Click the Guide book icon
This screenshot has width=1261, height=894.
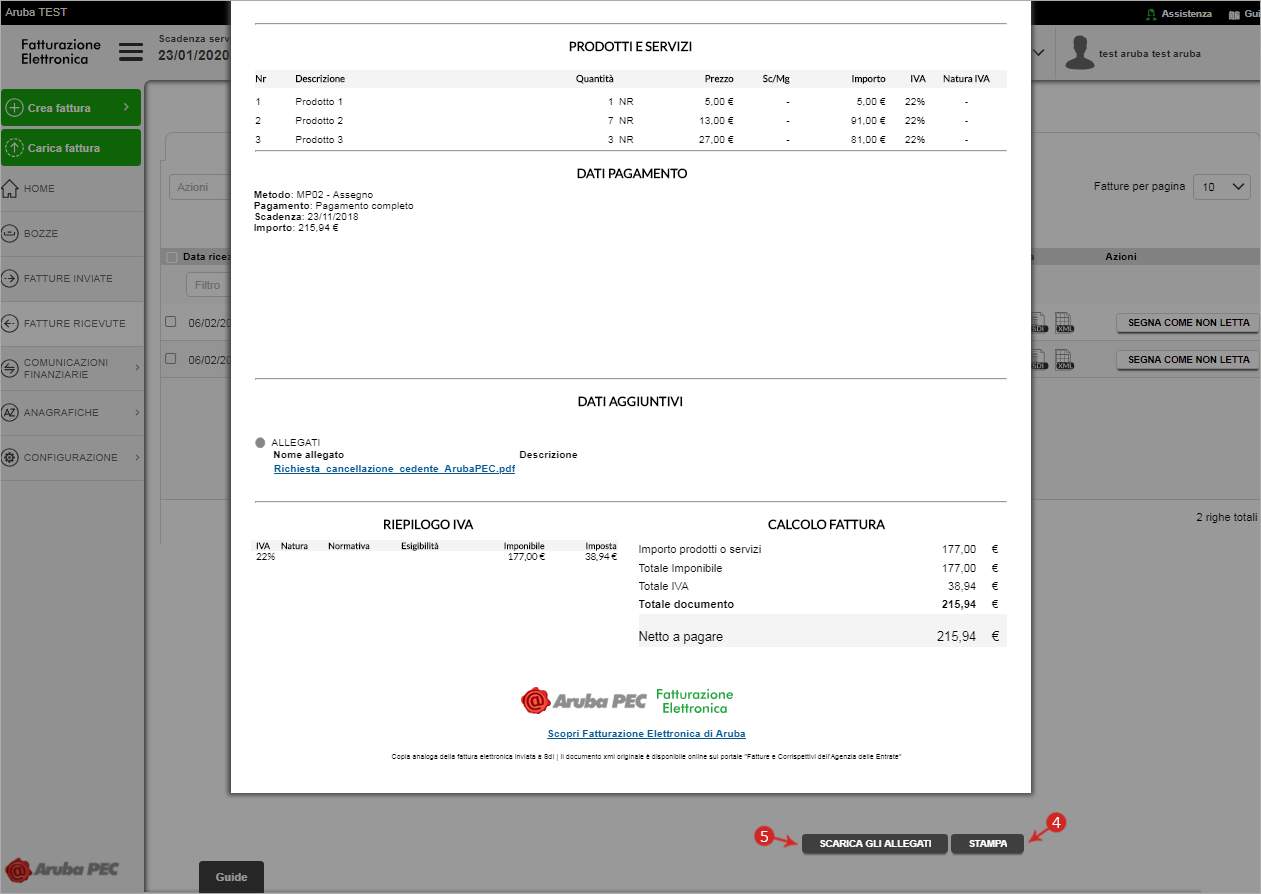pyautogui.click(x=1234, y=14)
